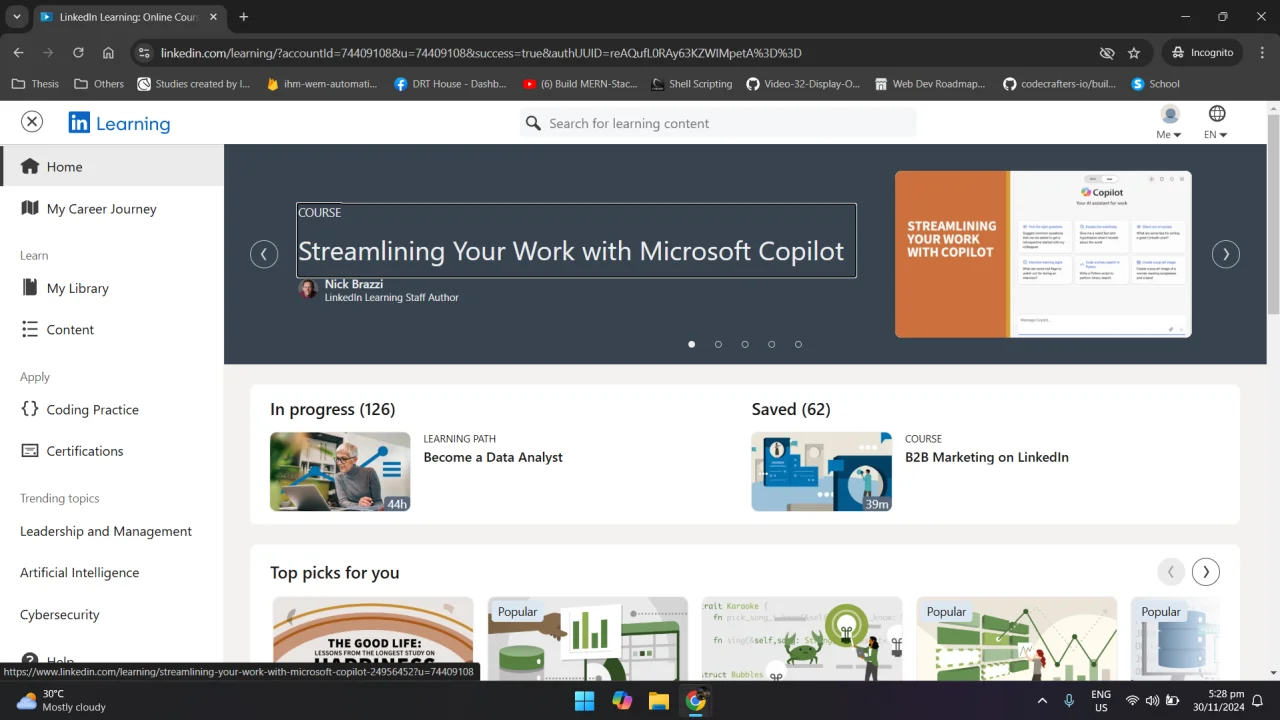Go to previous Top picks cards

[x=1170, y=572]
